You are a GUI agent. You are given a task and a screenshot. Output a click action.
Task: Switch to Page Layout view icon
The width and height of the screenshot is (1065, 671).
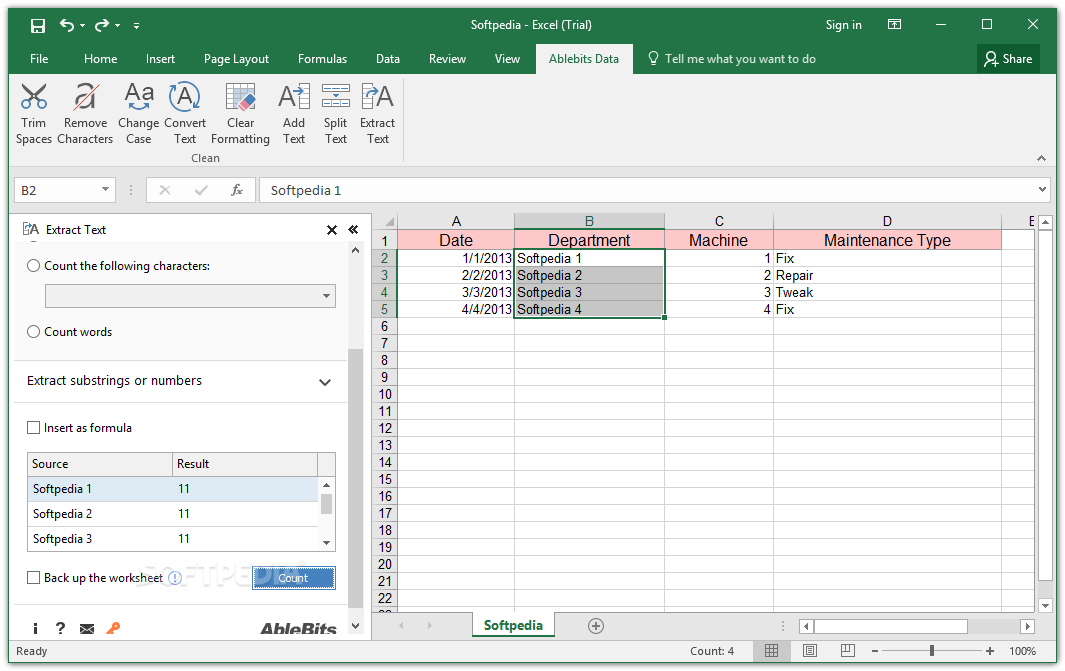810,651
